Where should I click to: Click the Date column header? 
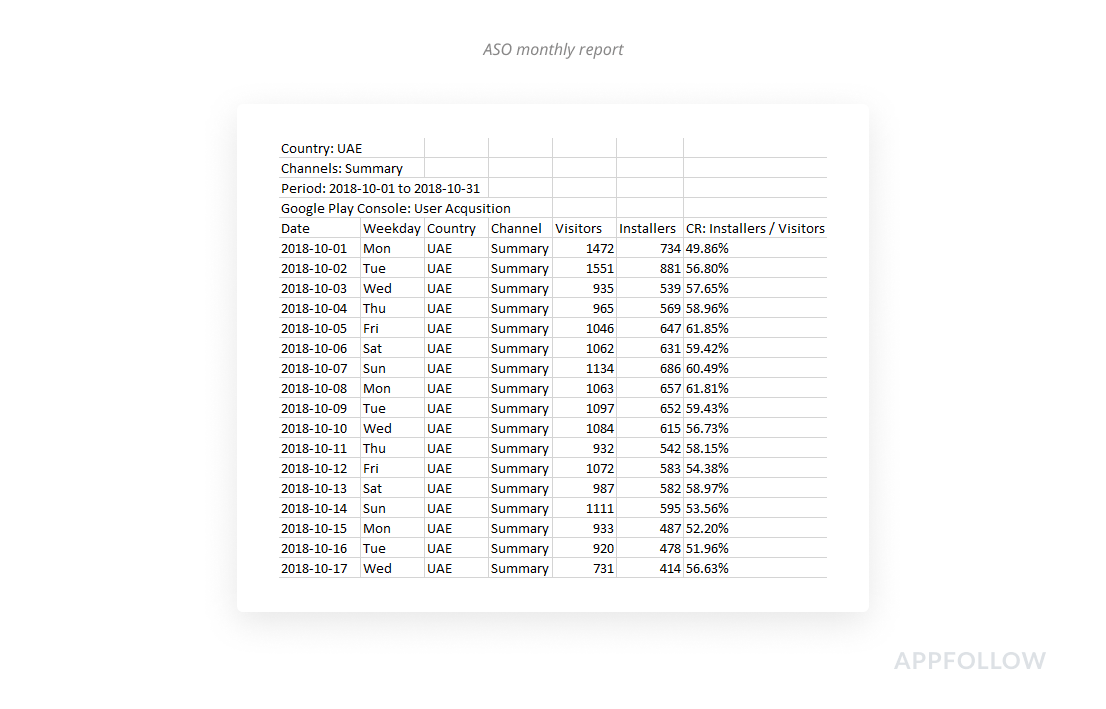(296, 229)
